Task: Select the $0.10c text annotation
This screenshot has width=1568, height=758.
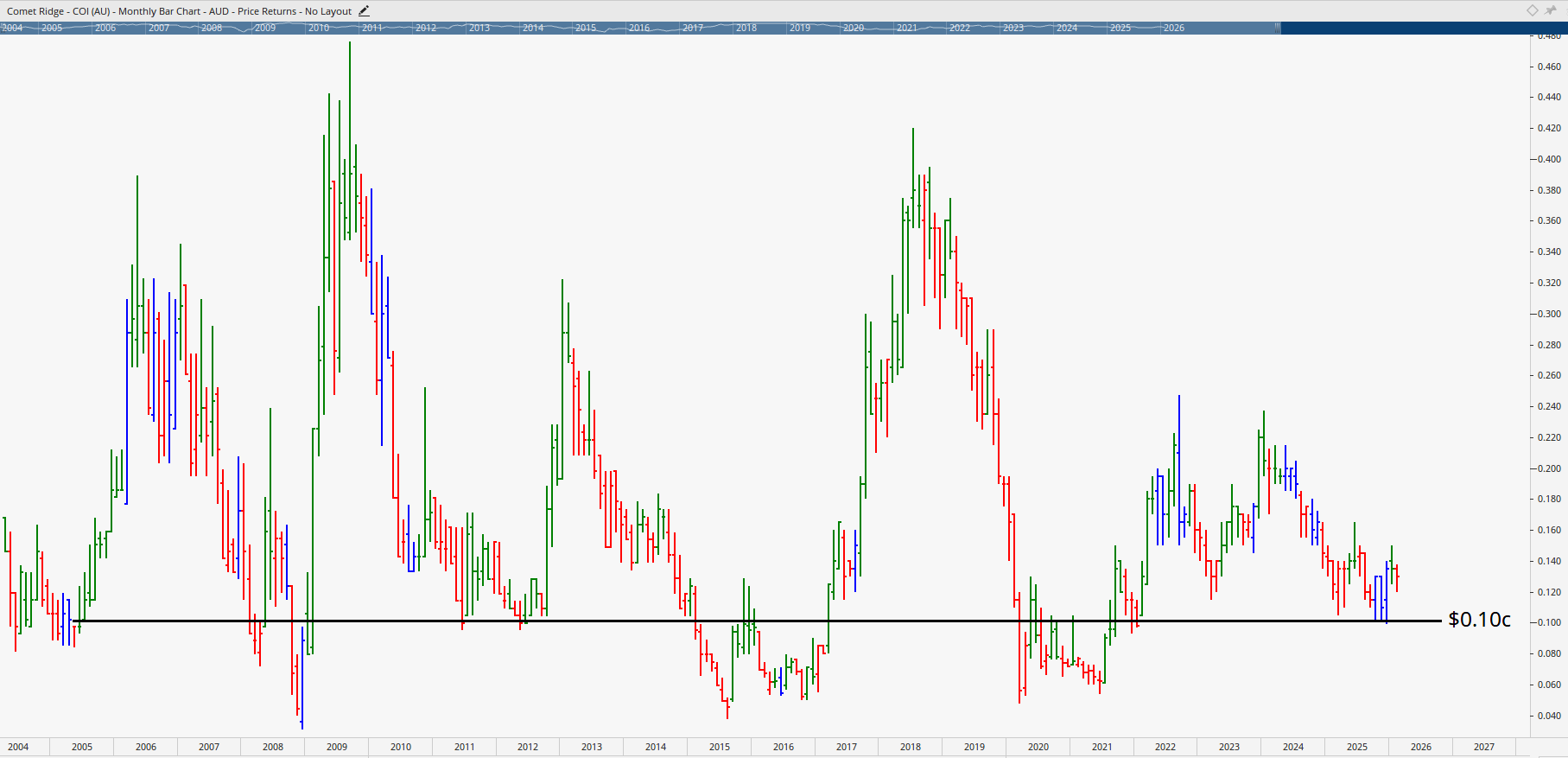Action: (x=1479, y=620)
